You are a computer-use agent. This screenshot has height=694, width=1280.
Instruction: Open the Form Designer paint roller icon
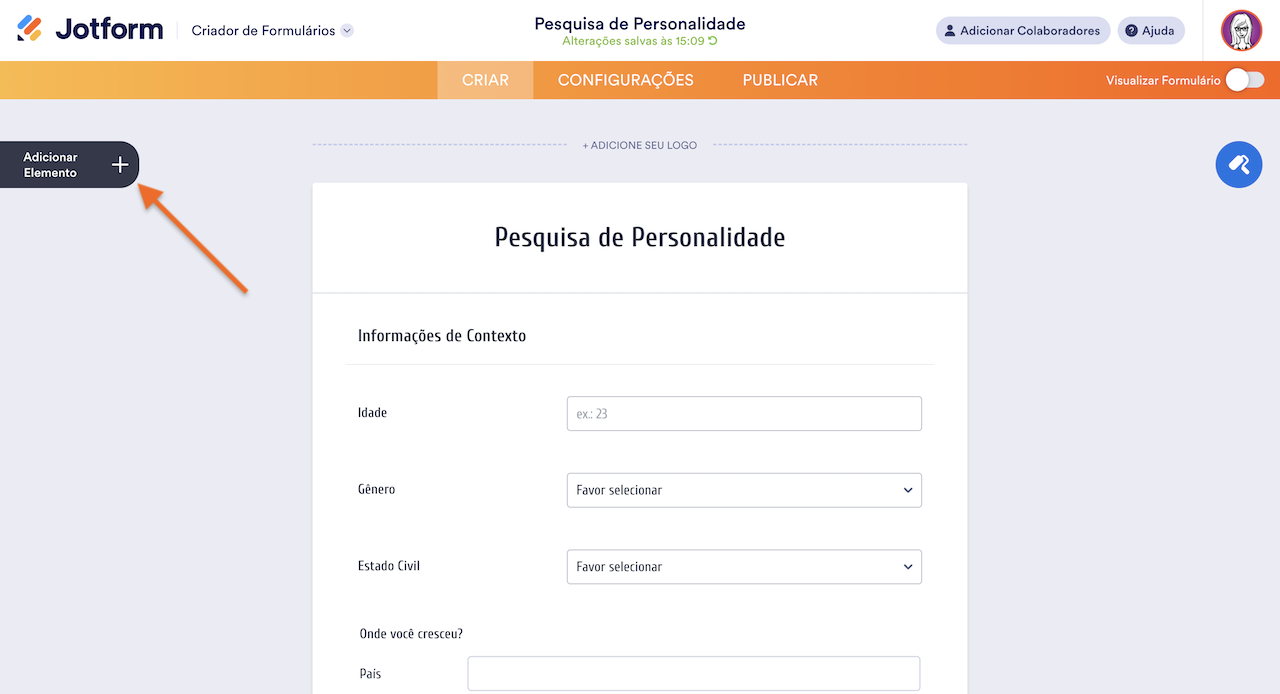point(1238,164)
